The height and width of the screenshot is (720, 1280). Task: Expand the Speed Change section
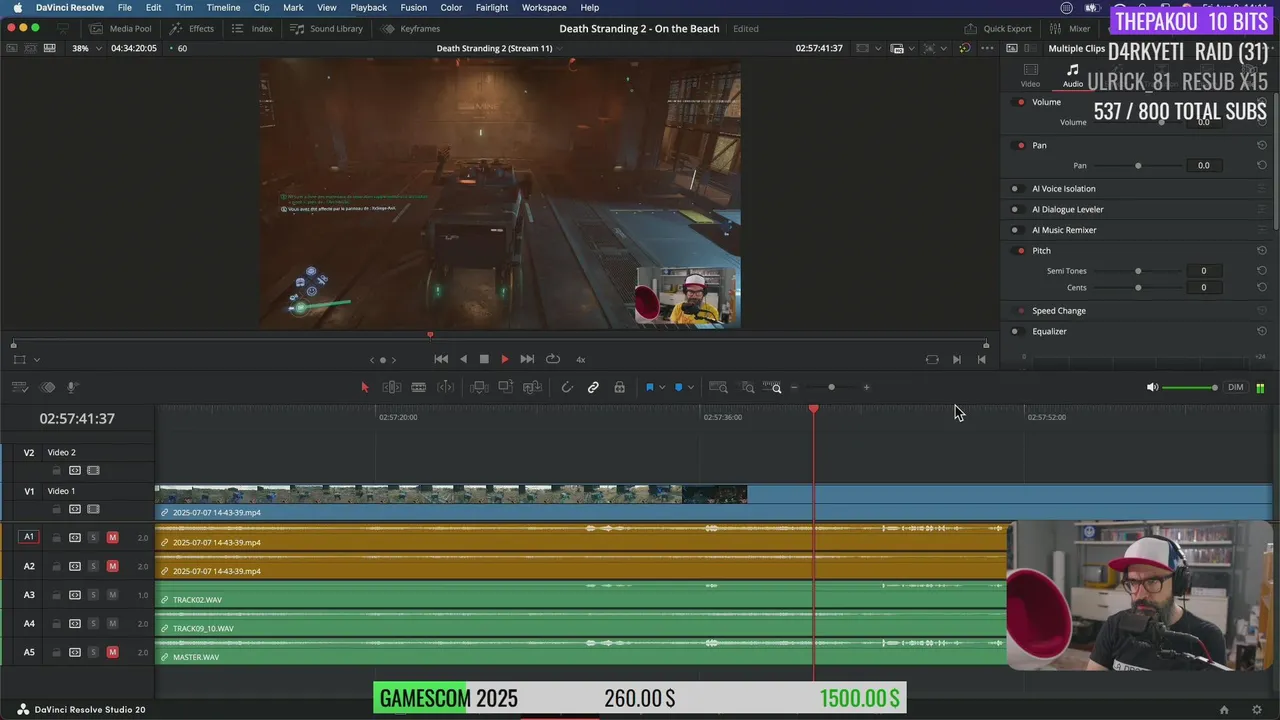tap(1059, 311)
